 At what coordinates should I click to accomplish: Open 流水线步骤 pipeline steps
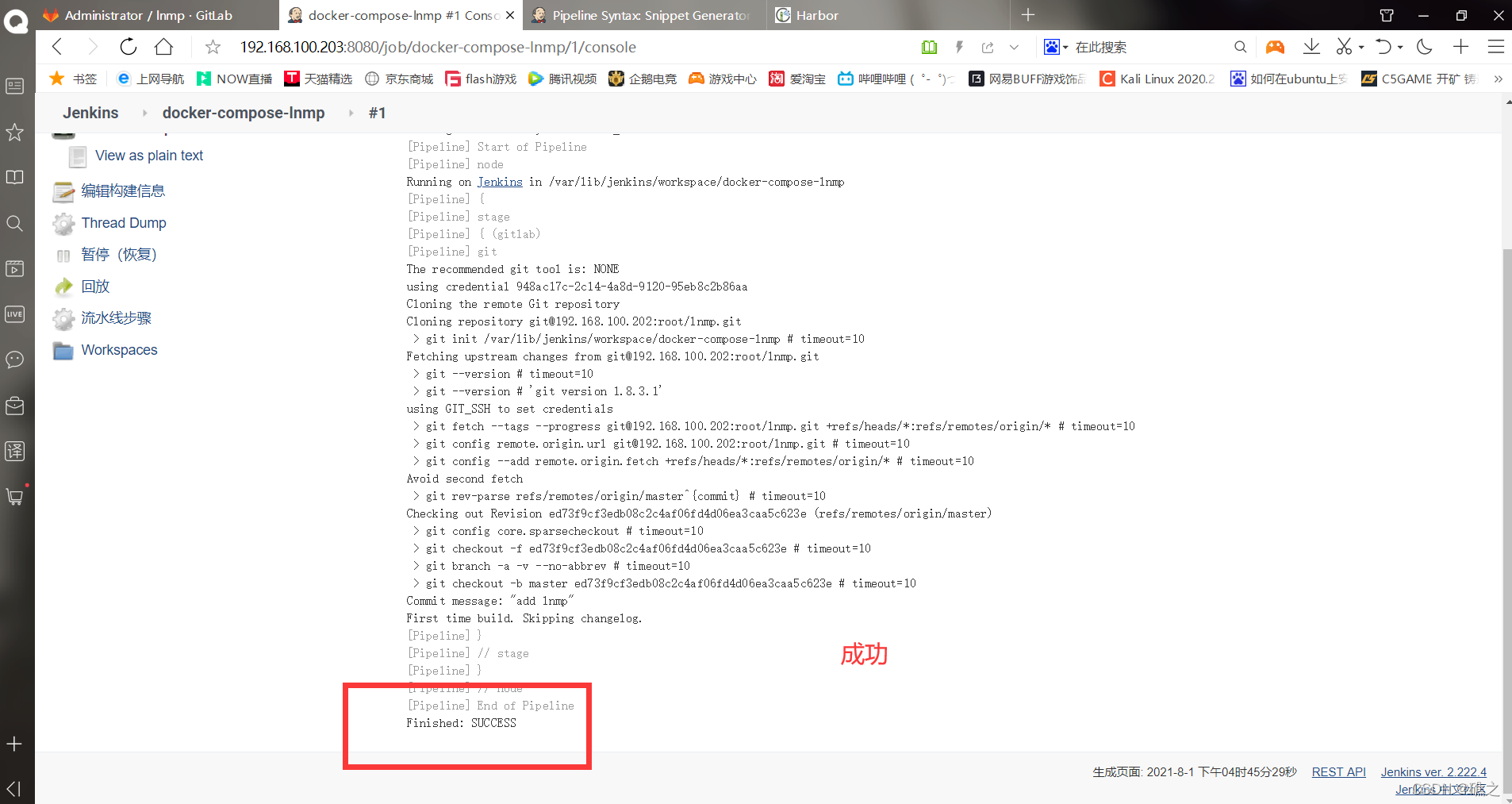point(116,318)
